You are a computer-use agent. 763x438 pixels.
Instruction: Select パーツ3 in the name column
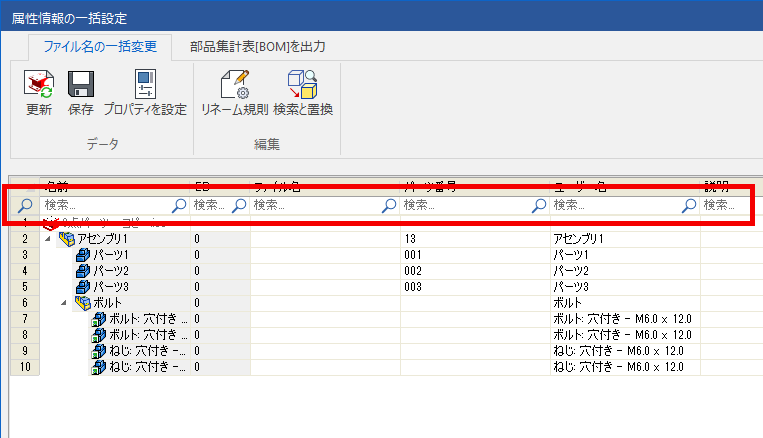tap(111, 287)
